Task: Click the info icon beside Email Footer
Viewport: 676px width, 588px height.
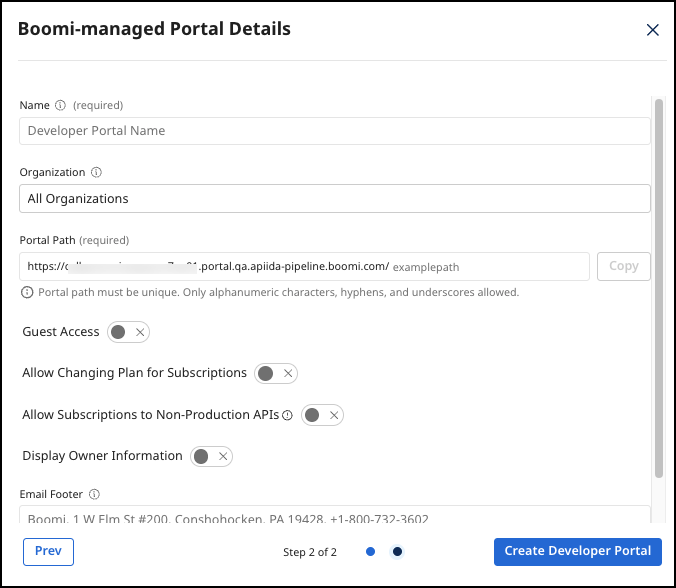Action: 94,494
